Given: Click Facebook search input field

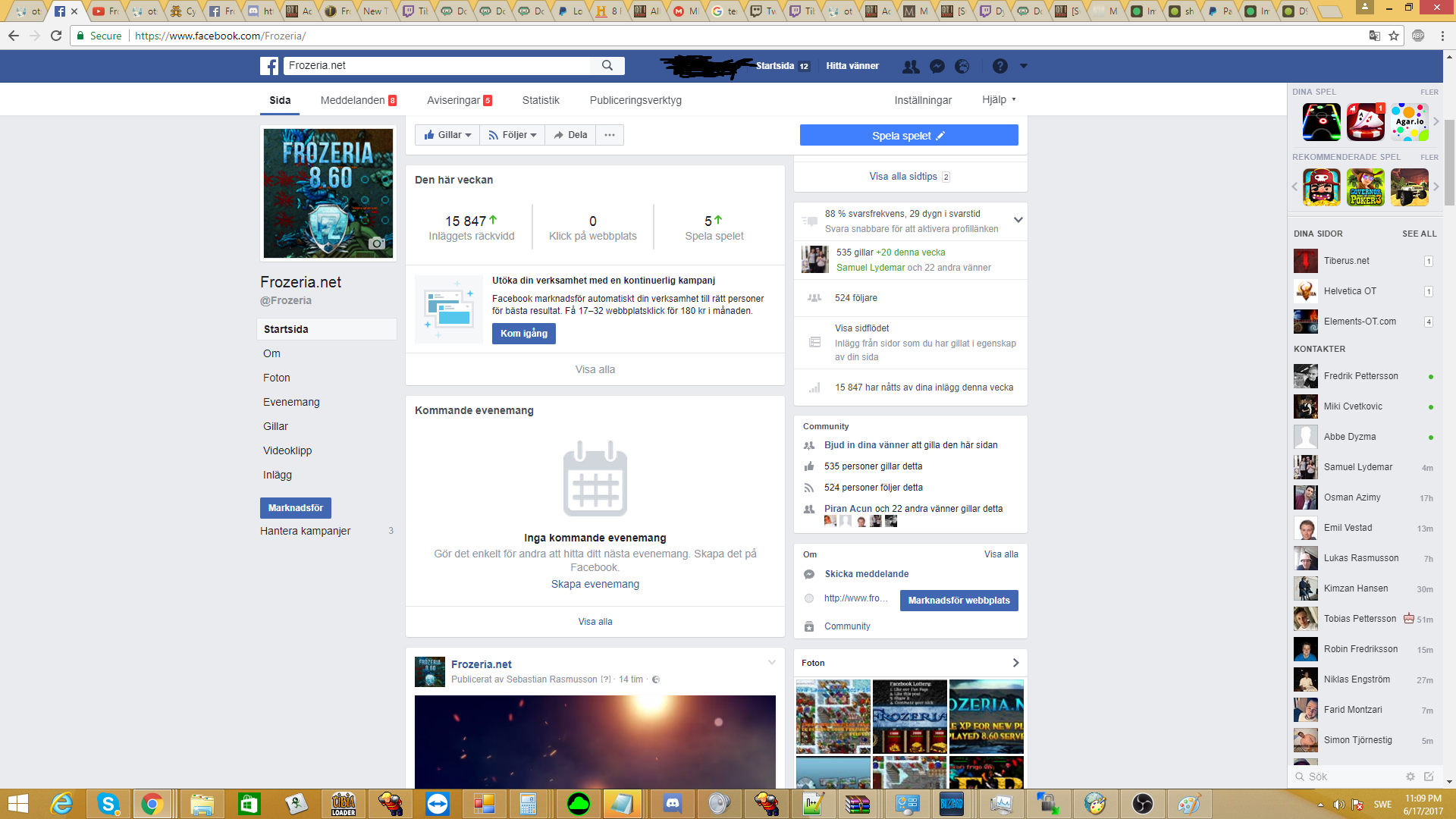Looking at the screenshot, I should tap(437, 66).
